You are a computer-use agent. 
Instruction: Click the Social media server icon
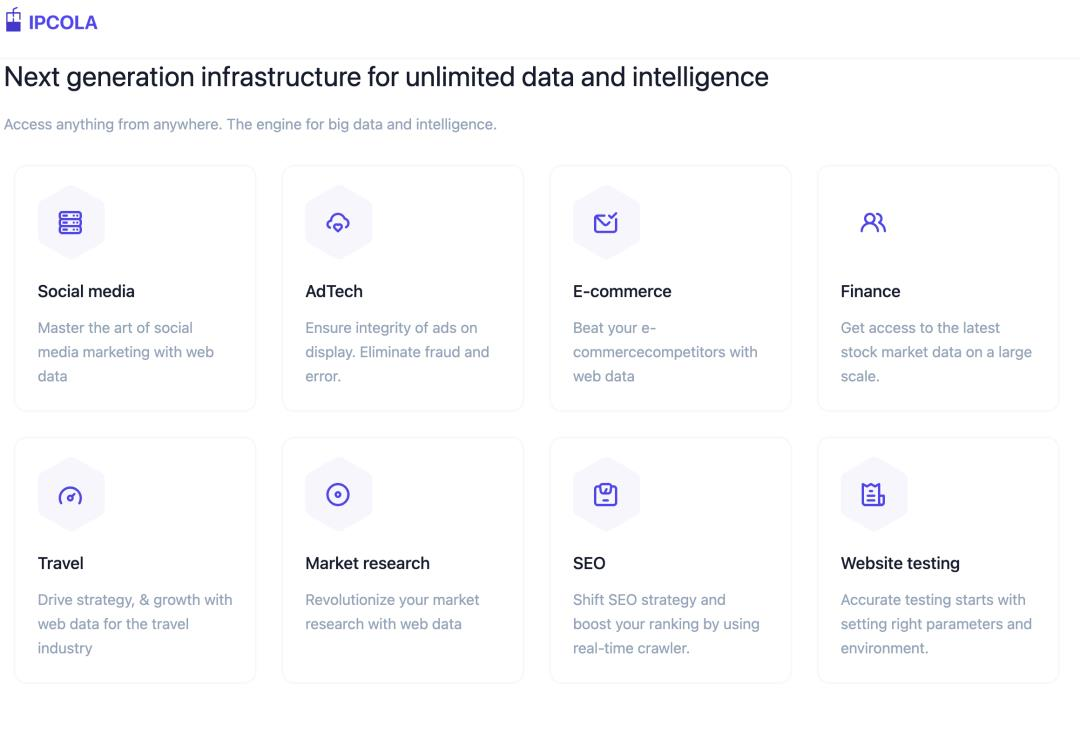click(70, 223)
